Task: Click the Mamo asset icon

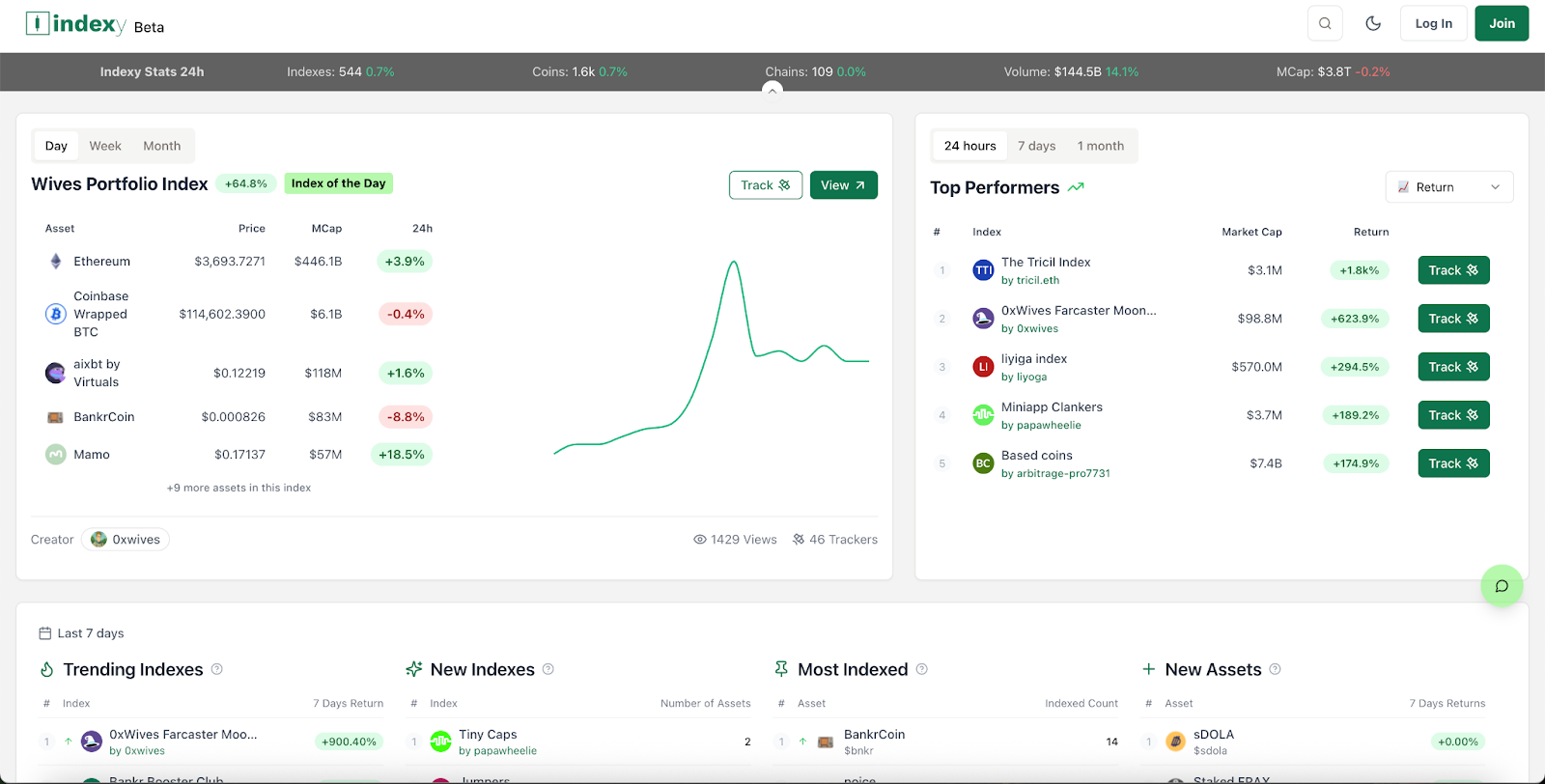Action: (56, 455)
